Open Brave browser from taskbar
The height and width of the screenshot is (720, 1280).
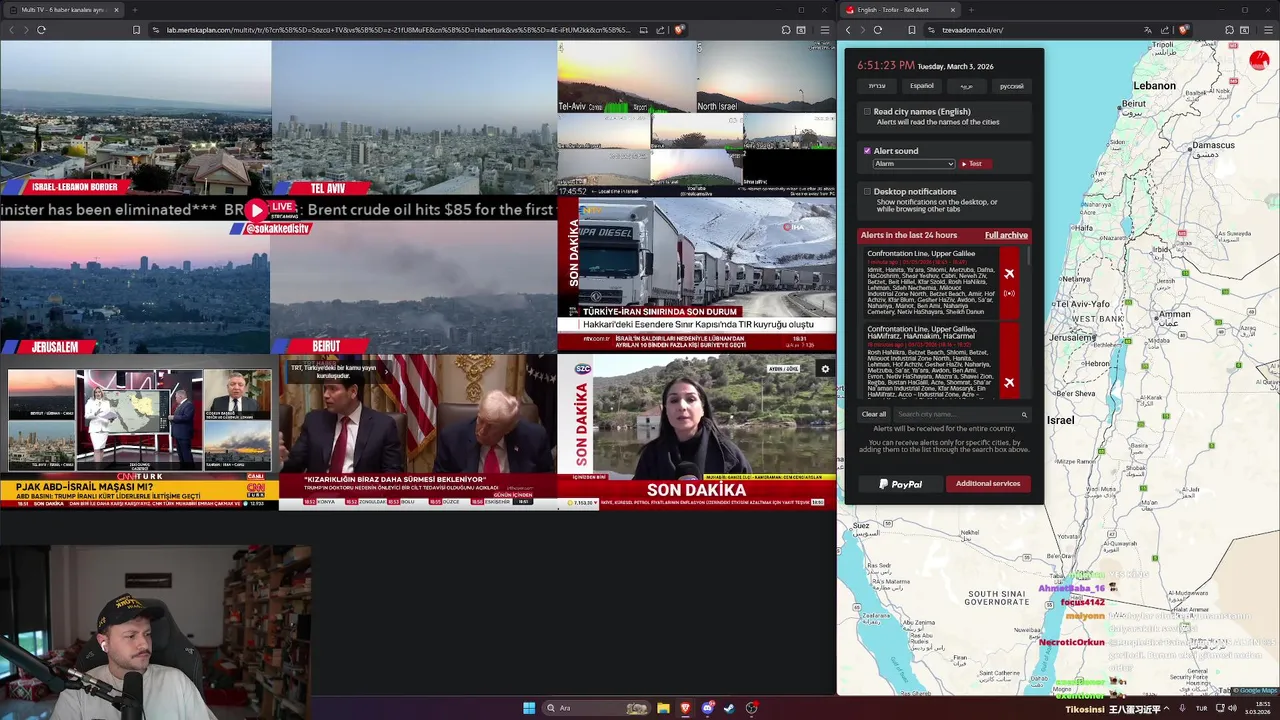685,708
